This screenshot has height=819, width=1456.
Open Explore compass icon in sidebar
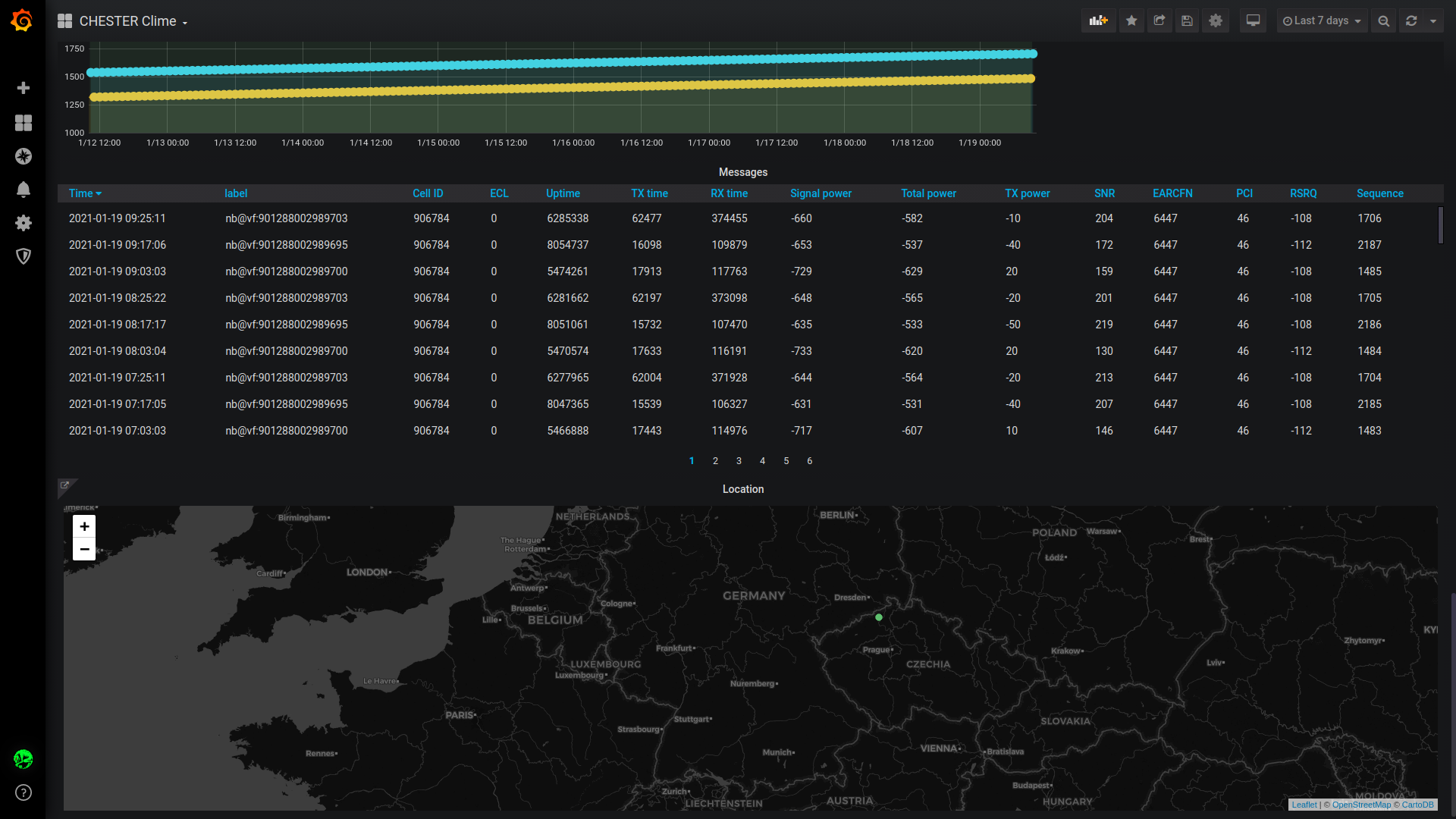(24, 156)
